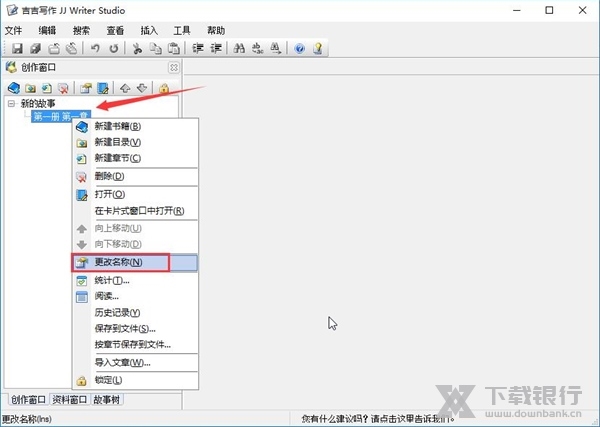Screen dimensions: 600x427
Task: Click New Directory icon in panel toolbar
Action: [x=30, y=88]
